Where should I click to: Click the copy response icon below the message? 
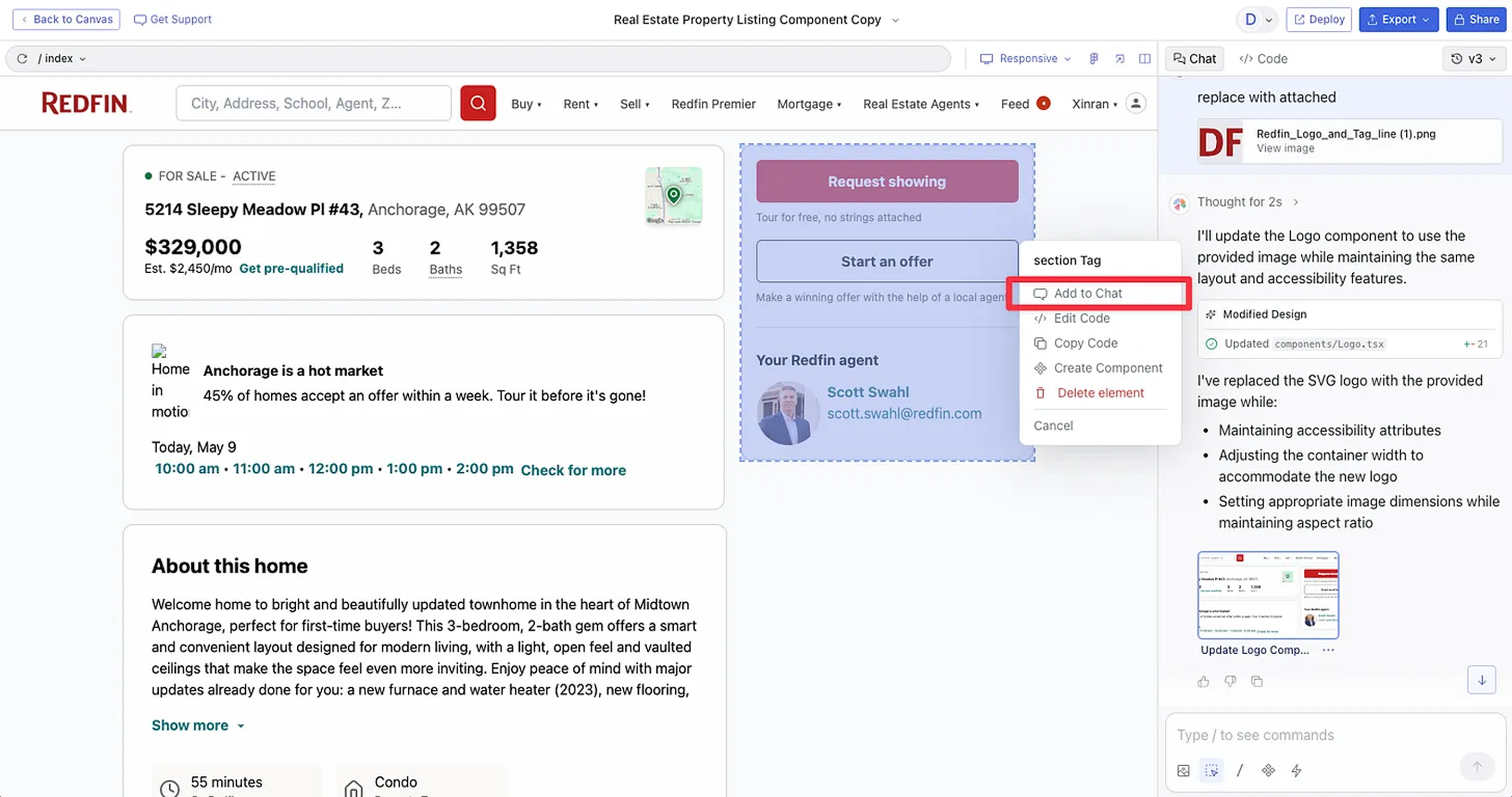point(1257,681)
